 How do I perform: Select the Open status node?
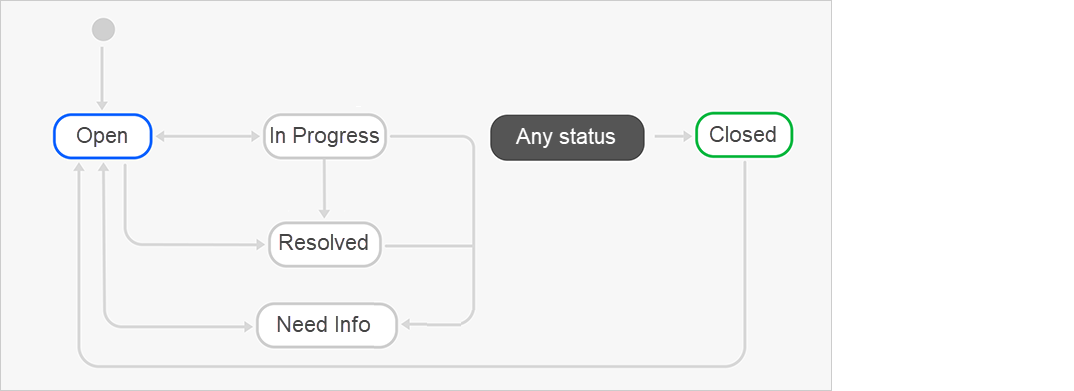pyautogui.click(x=103, y=136)
